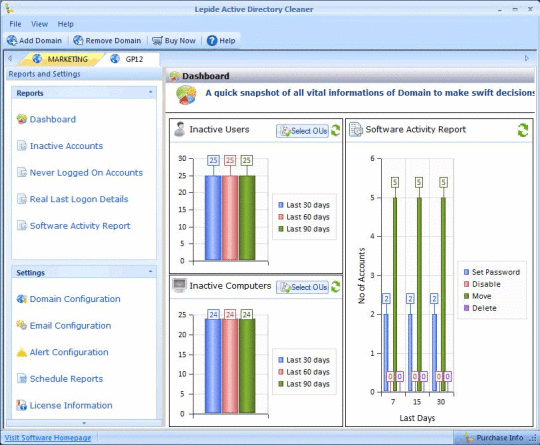Viewport: 540px width, 445px height.
Task: Click Select OUs for Inactive Users
Action: click(303, 131)
